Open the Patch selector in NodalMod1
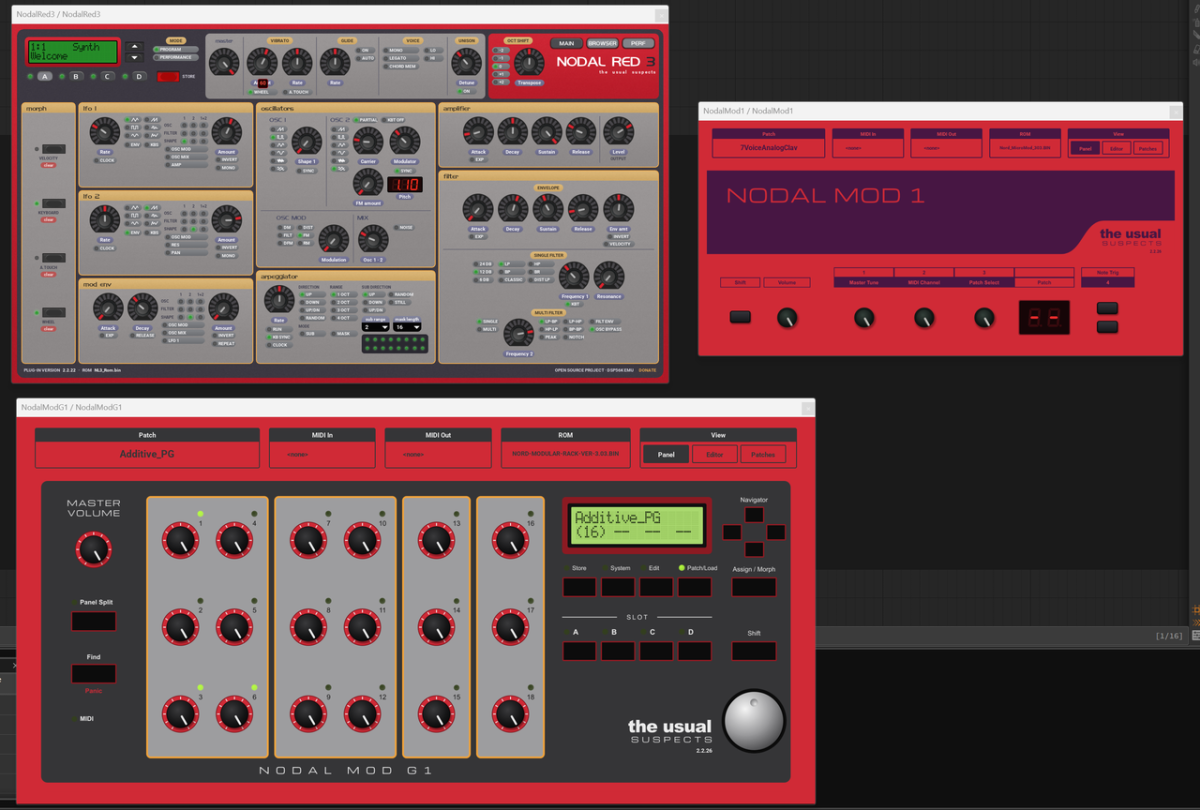 tap(768, 148)
